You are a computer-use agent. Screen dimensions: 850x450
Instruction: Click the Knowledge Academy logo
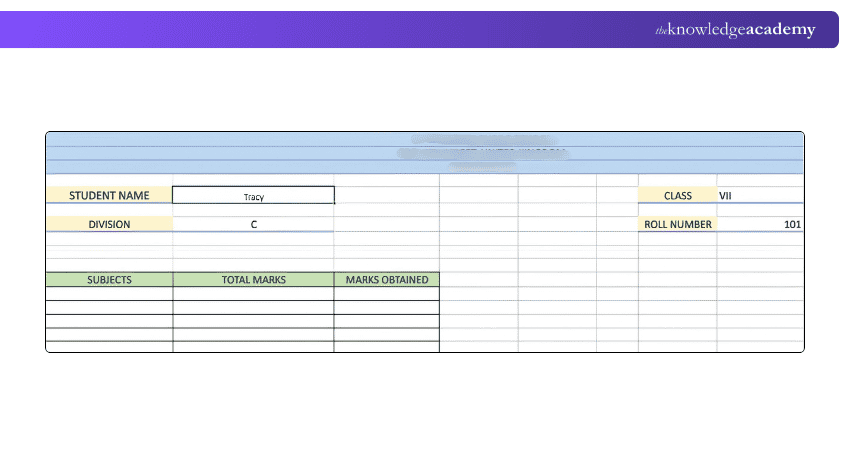coord(735,29)
